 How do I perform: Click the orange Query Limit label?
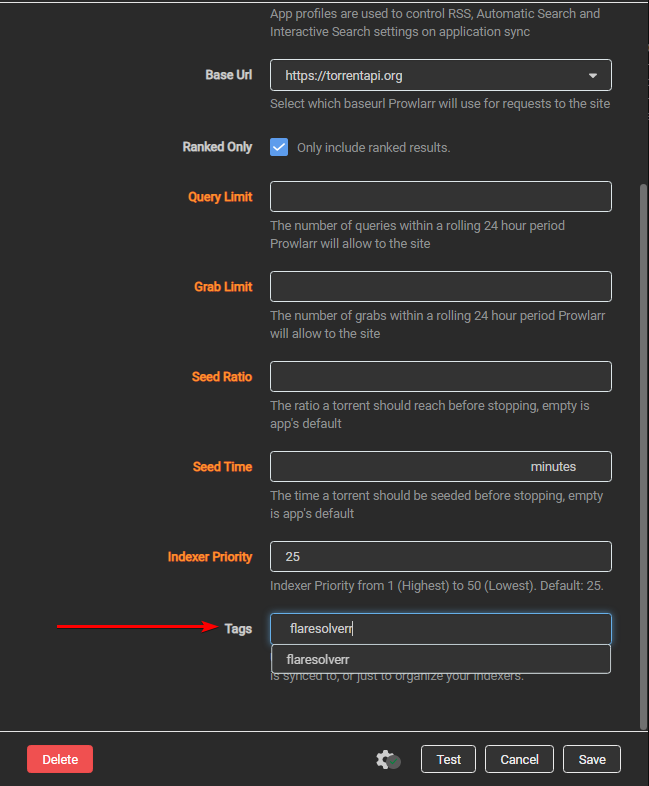pos(220,197)
